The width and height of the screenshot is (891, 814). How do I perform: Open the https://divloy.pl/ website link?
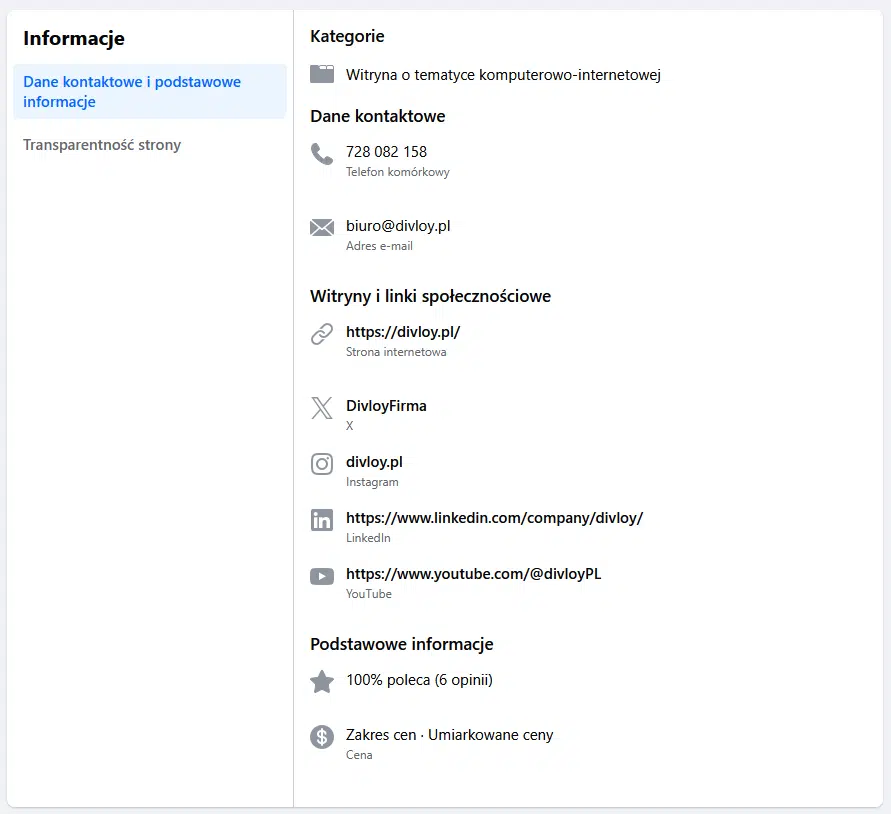pos(403,332)
